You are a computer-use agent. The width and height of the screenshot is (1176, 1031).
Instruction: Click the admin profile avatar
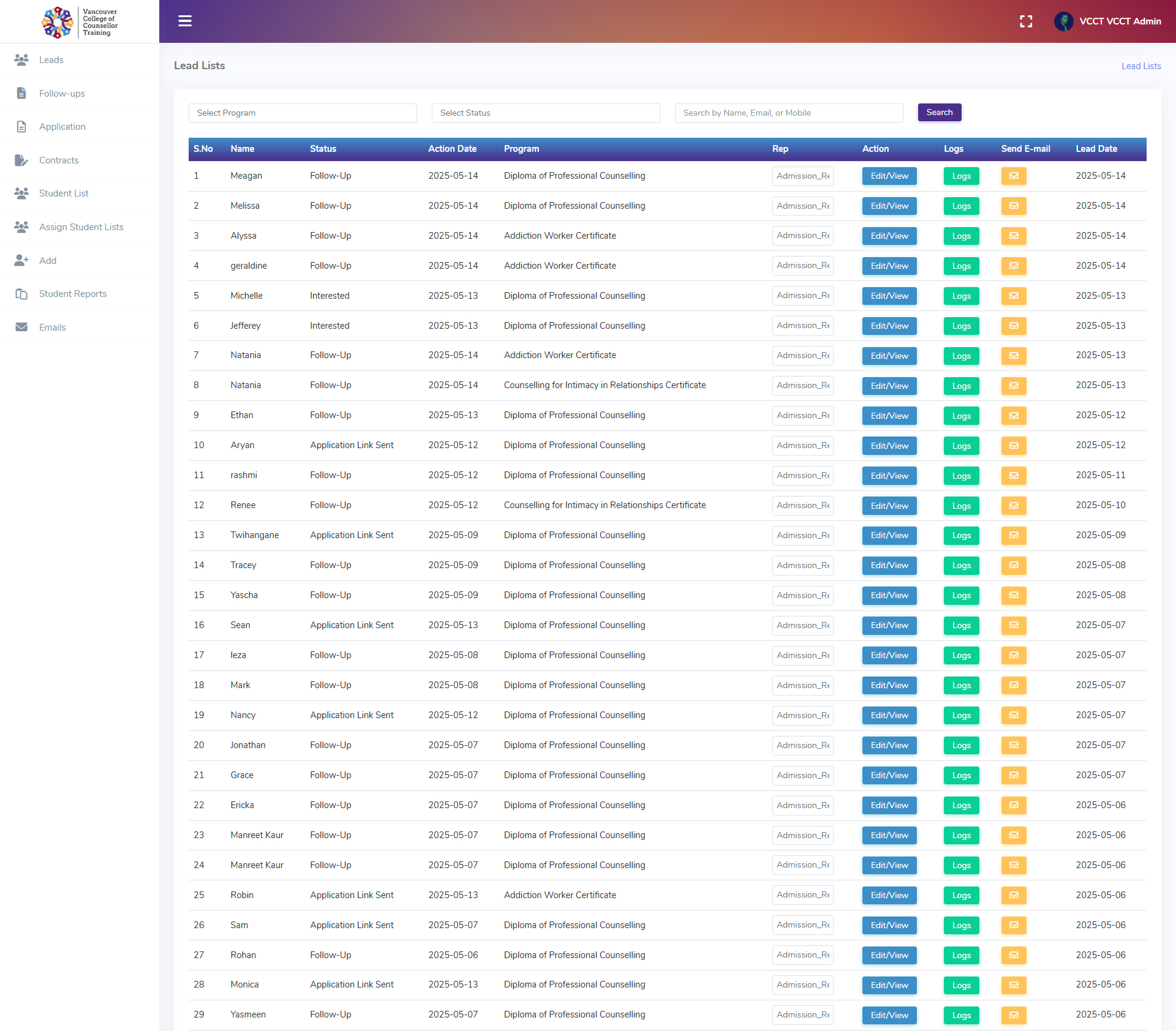[1063, 21]
